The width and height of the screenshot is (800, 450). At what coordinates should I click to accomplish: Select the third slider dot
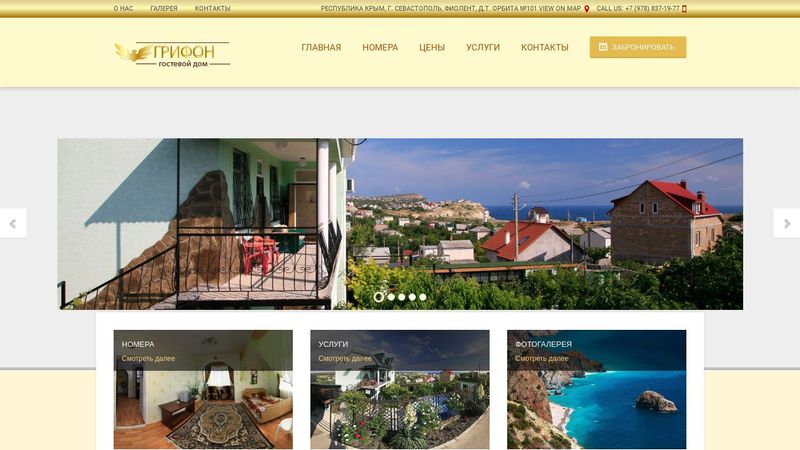point(402,297)
